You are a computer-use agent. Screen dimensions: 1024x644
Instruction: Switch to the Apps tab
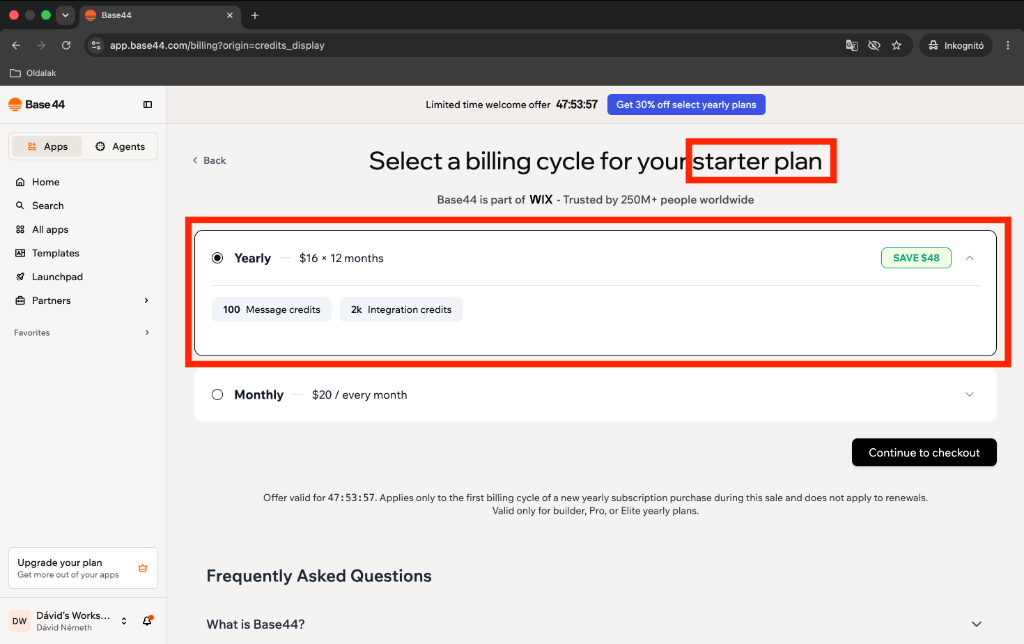[47, 146]
